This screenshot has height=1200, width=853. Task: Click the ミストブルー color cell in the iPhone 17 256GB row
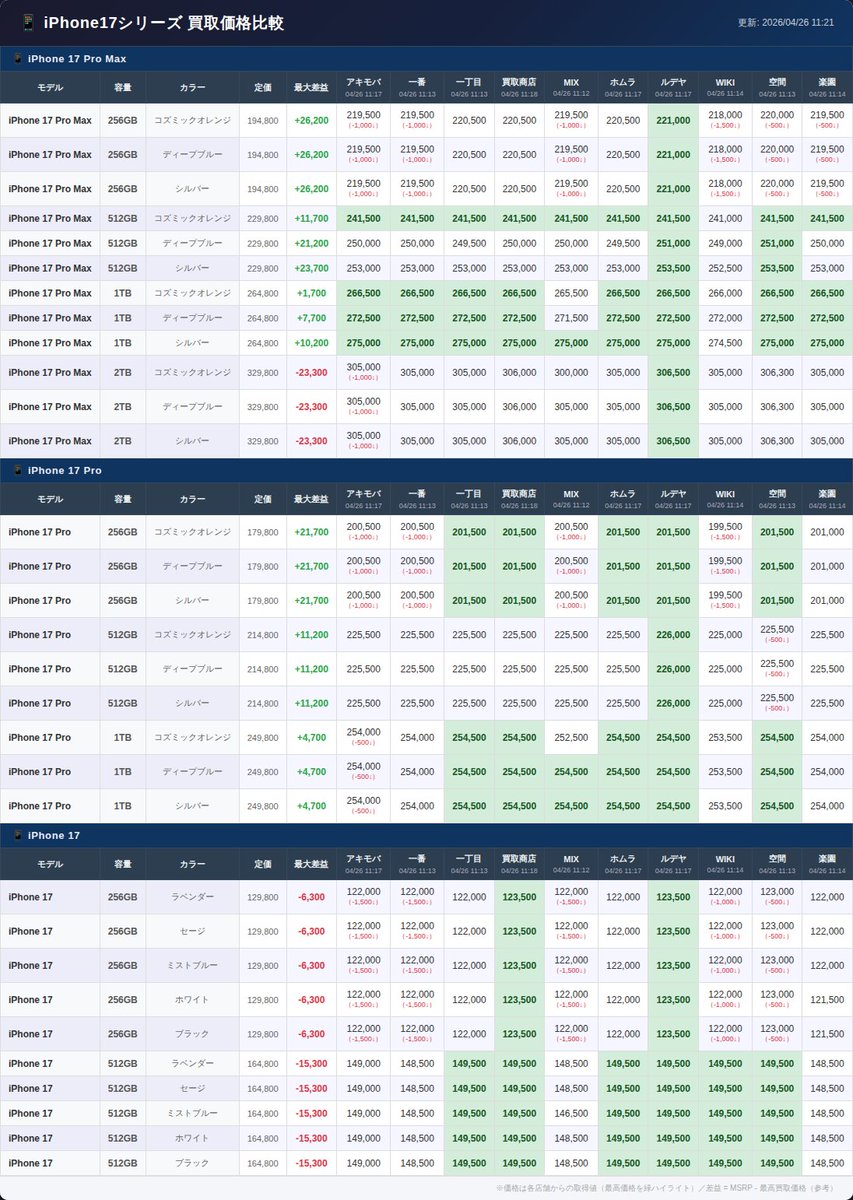click(193, 966)
